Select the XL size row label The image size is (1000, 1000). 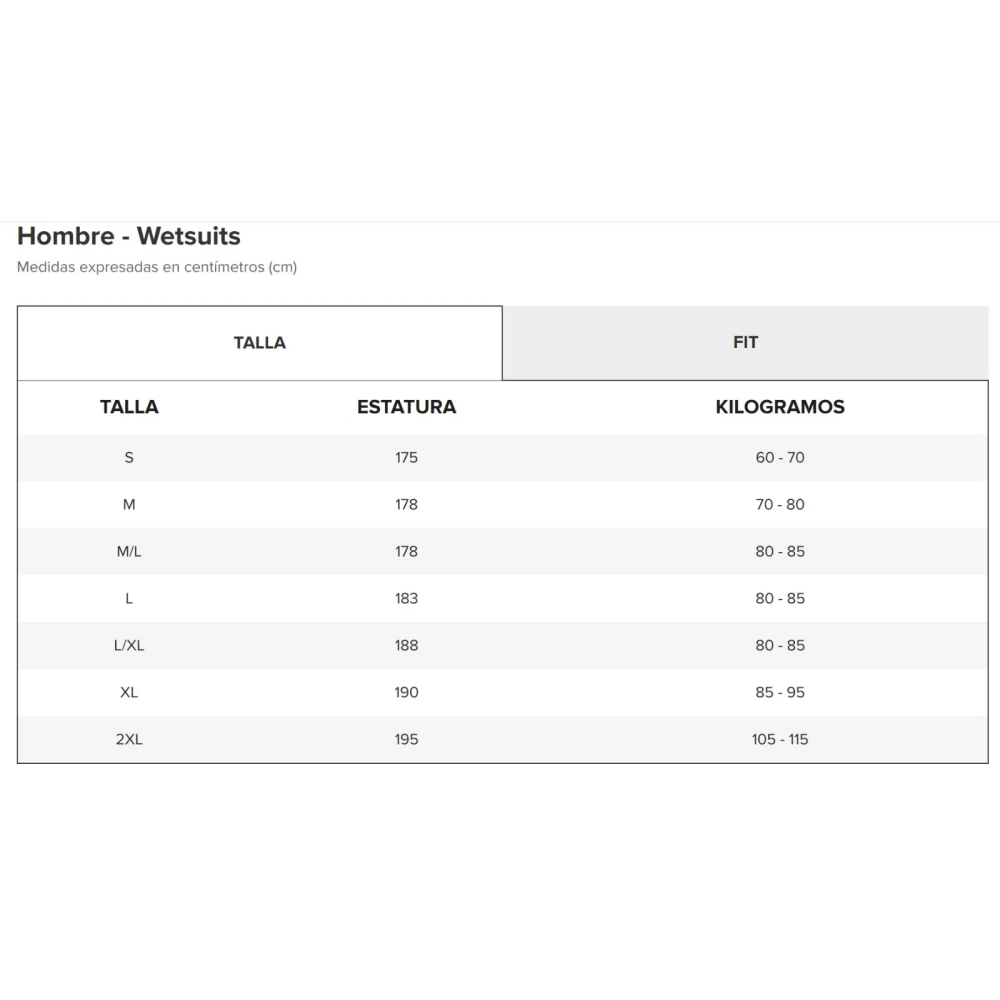[x=129, y=693]
